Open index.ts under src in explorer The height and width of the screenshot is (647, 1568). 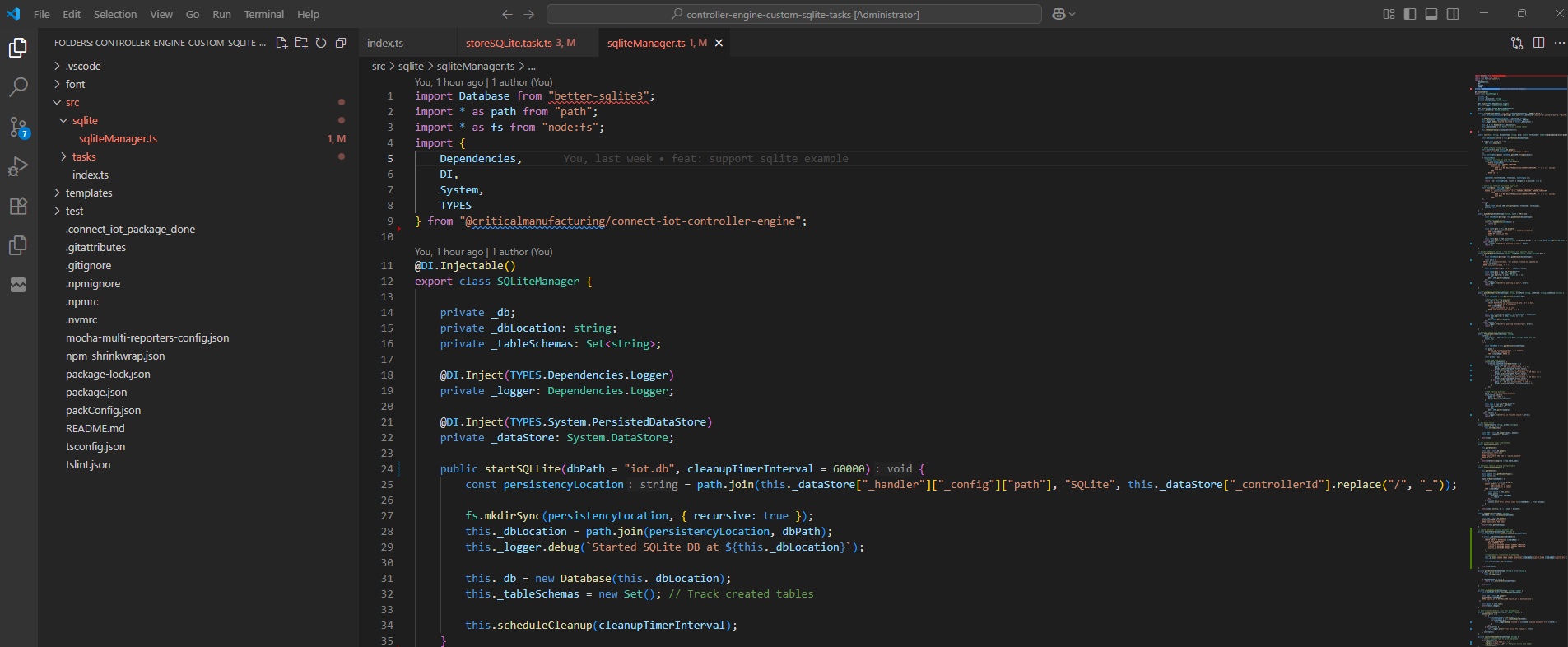tap(91, 175)
